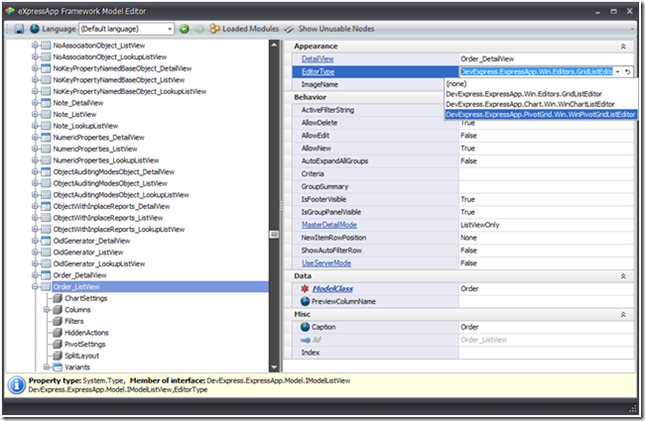This screenshot has height=421, width=645.
Task: Click the reset arrow button in the EditorType field
Action: [x=627, y=72]
